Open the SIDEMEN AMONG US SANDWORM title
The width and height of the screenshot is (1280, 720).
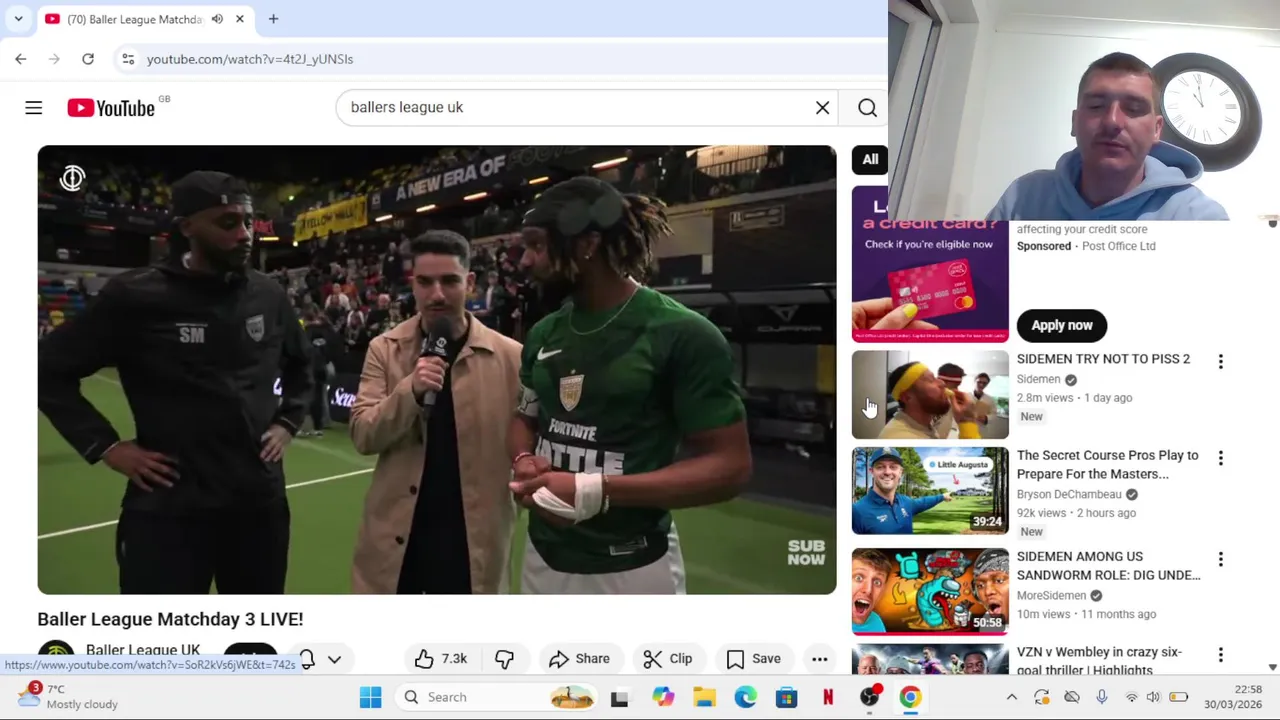(1108, 565)
